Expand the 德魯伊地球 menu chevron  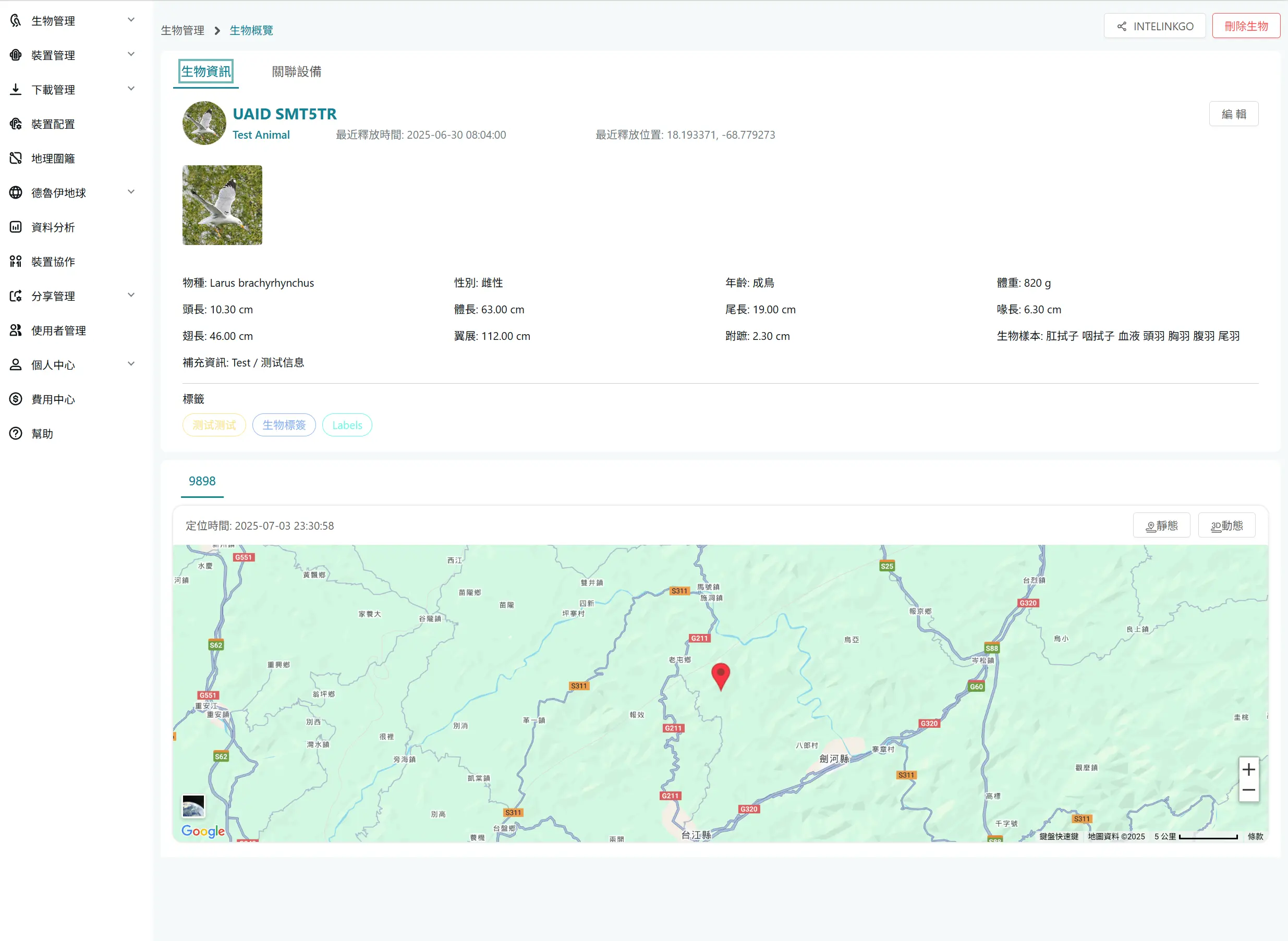click(x=131, y=192)
